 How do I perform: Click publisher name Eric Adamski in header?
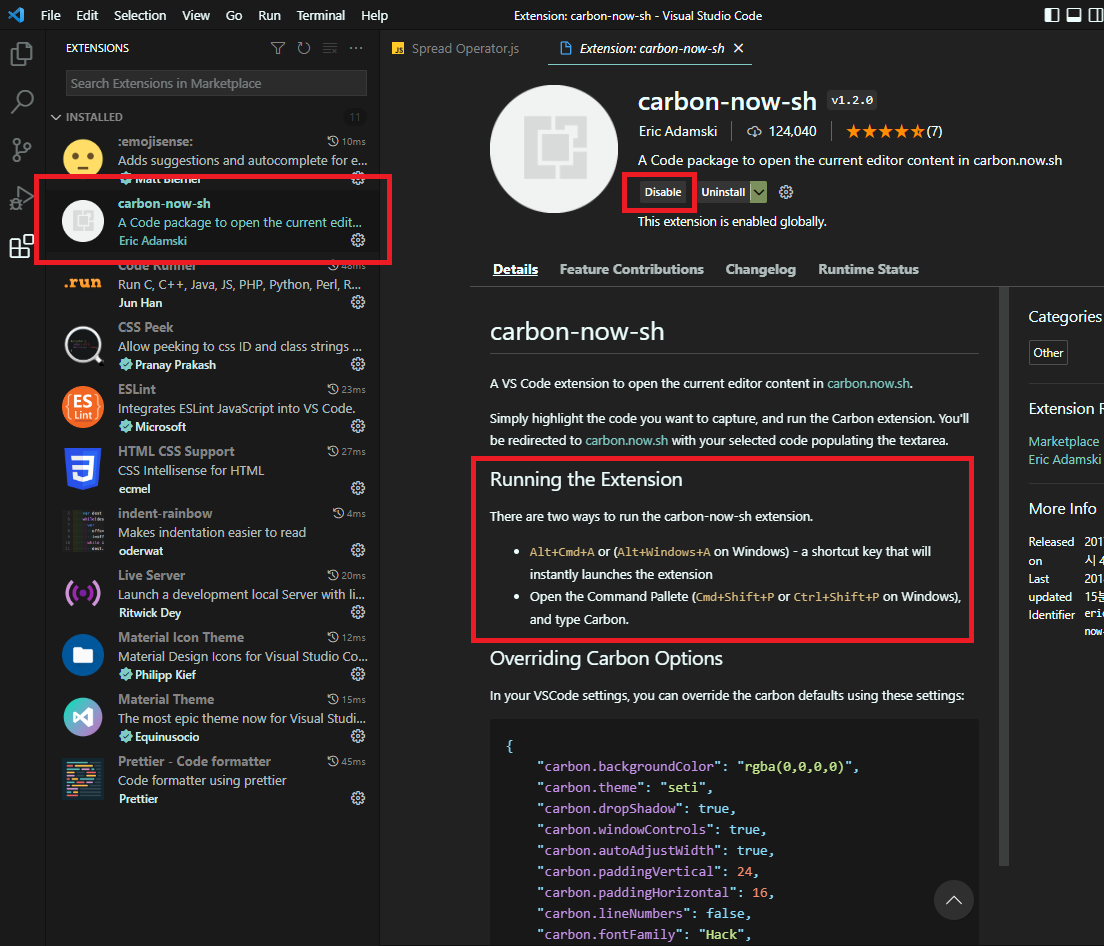click(677, 131)
